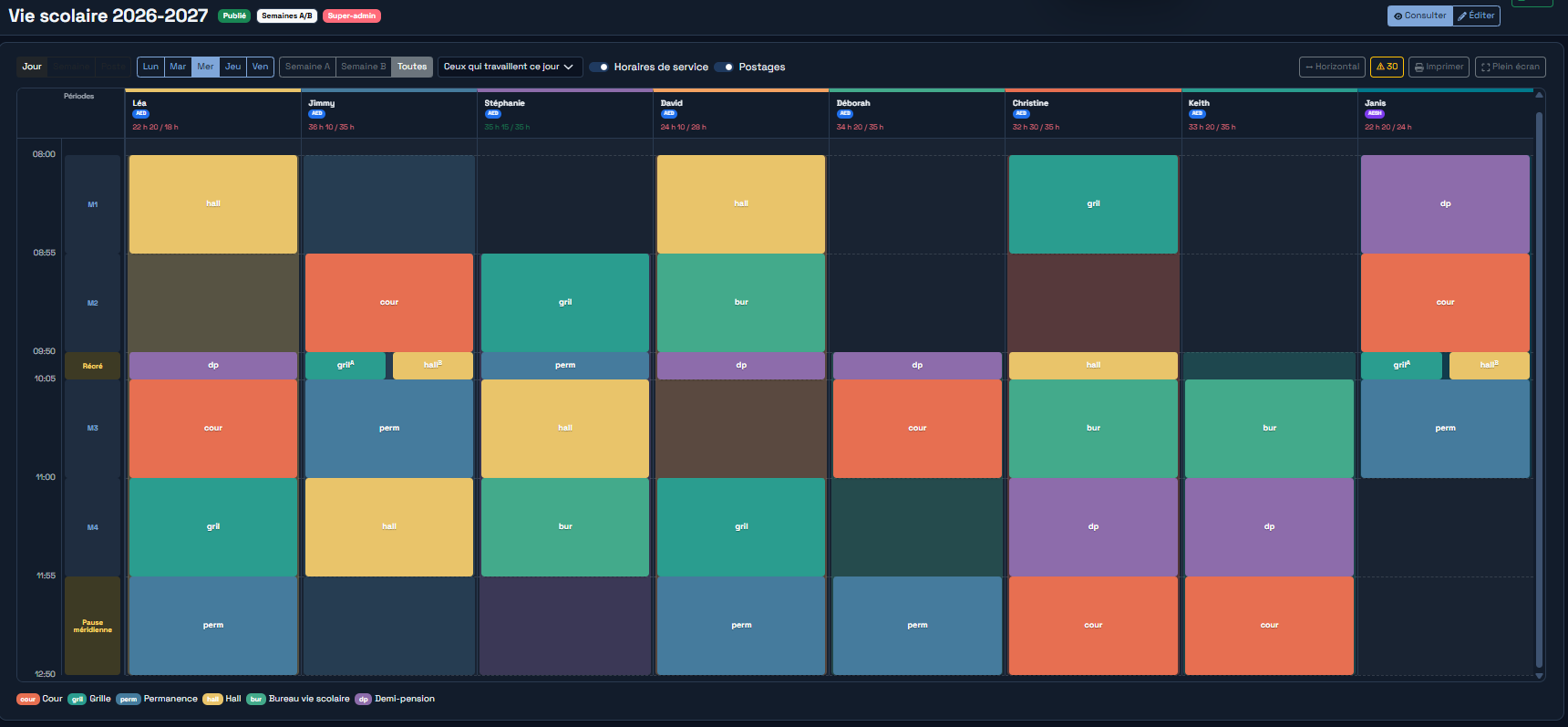Viewport: 1568px width, 727px height.
Task: Click Jimmy's cour block at M2
Action: 389,303
